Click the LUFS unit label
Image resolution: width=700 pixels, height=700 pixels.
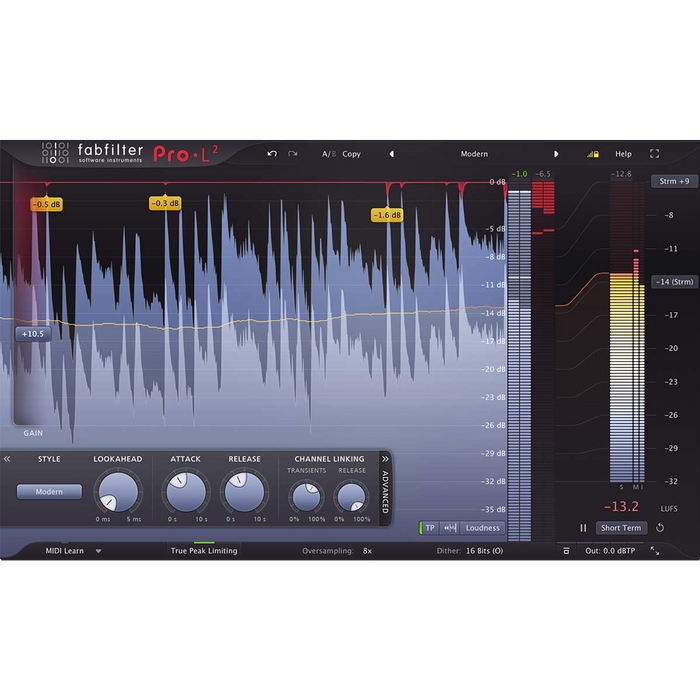[669, 508]
